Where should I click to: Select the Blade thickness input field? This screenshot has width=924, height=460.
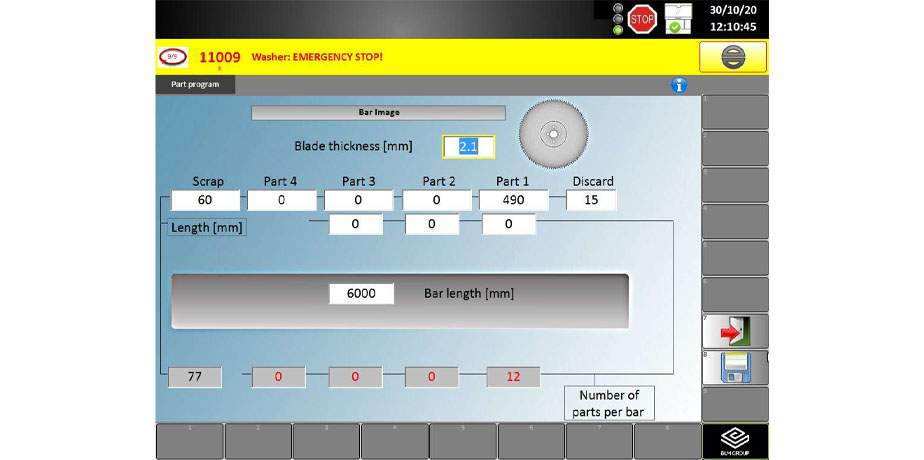(x=468, y=146)
